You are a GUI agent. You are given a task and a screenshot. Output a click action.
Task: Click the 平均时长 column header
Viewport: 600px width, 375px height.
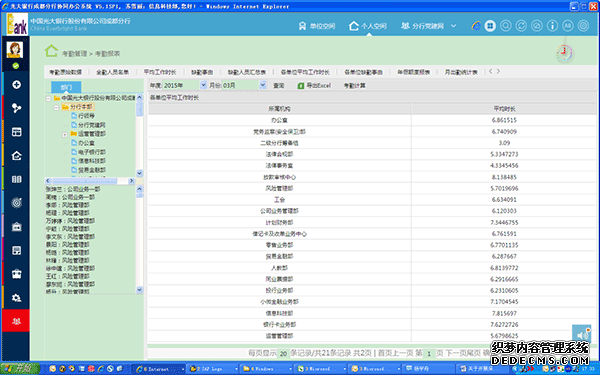coord(504,109)
